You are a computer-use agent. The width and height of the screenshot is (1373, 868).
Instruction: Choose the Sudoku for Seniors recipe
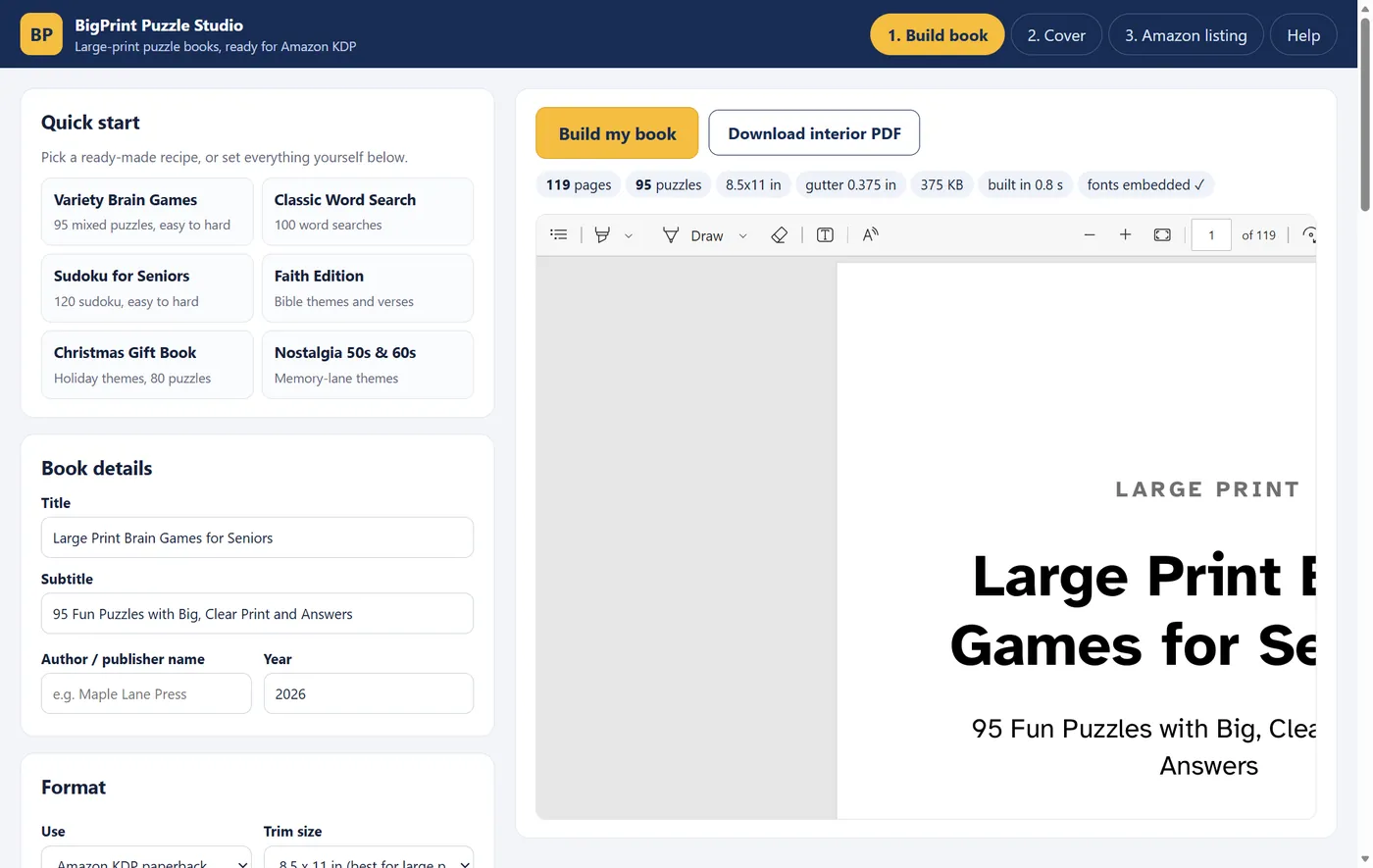pyautogui.click(x=147, y=288)
